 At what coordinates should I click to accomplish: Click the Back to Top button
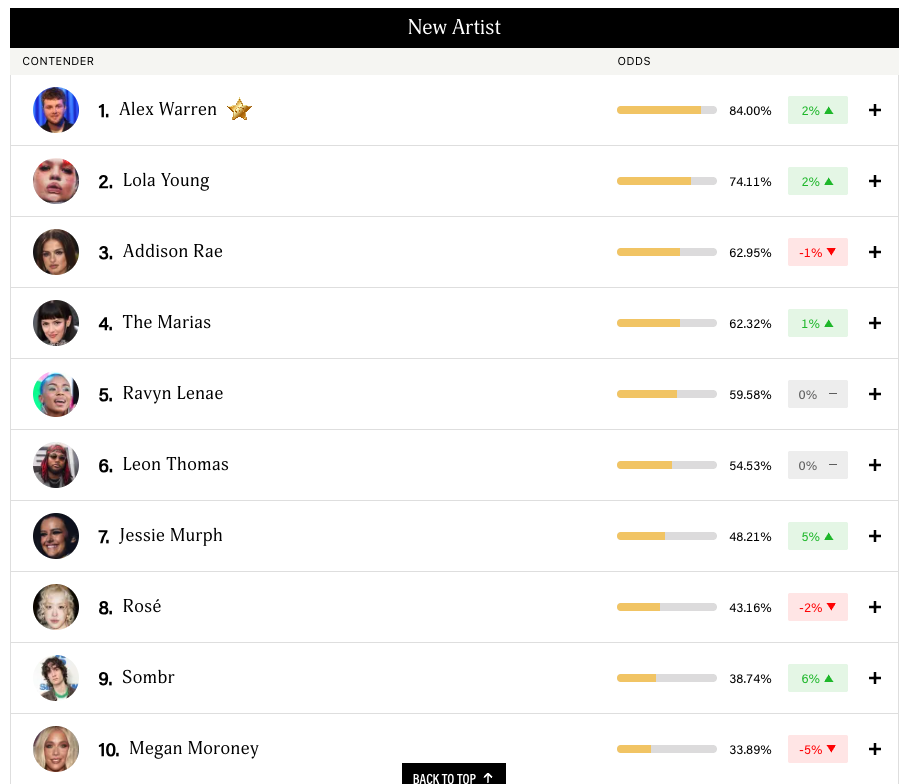(454, 776)
